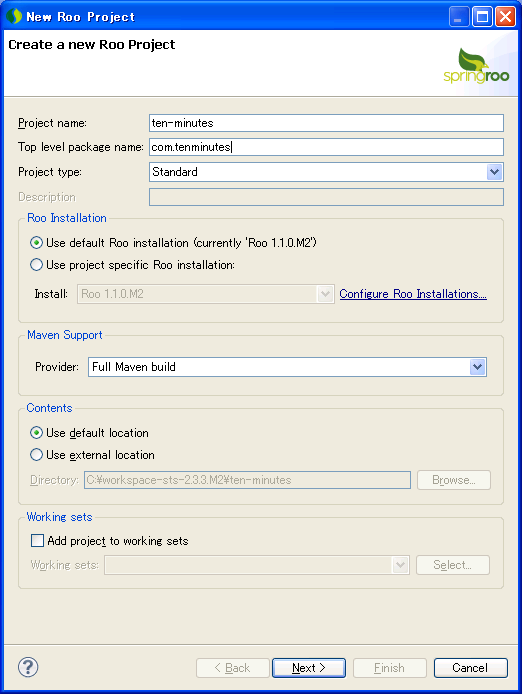522x694 pixels.
Task: Open Configure Roo Installations link
Action: [x=413, y=294]
